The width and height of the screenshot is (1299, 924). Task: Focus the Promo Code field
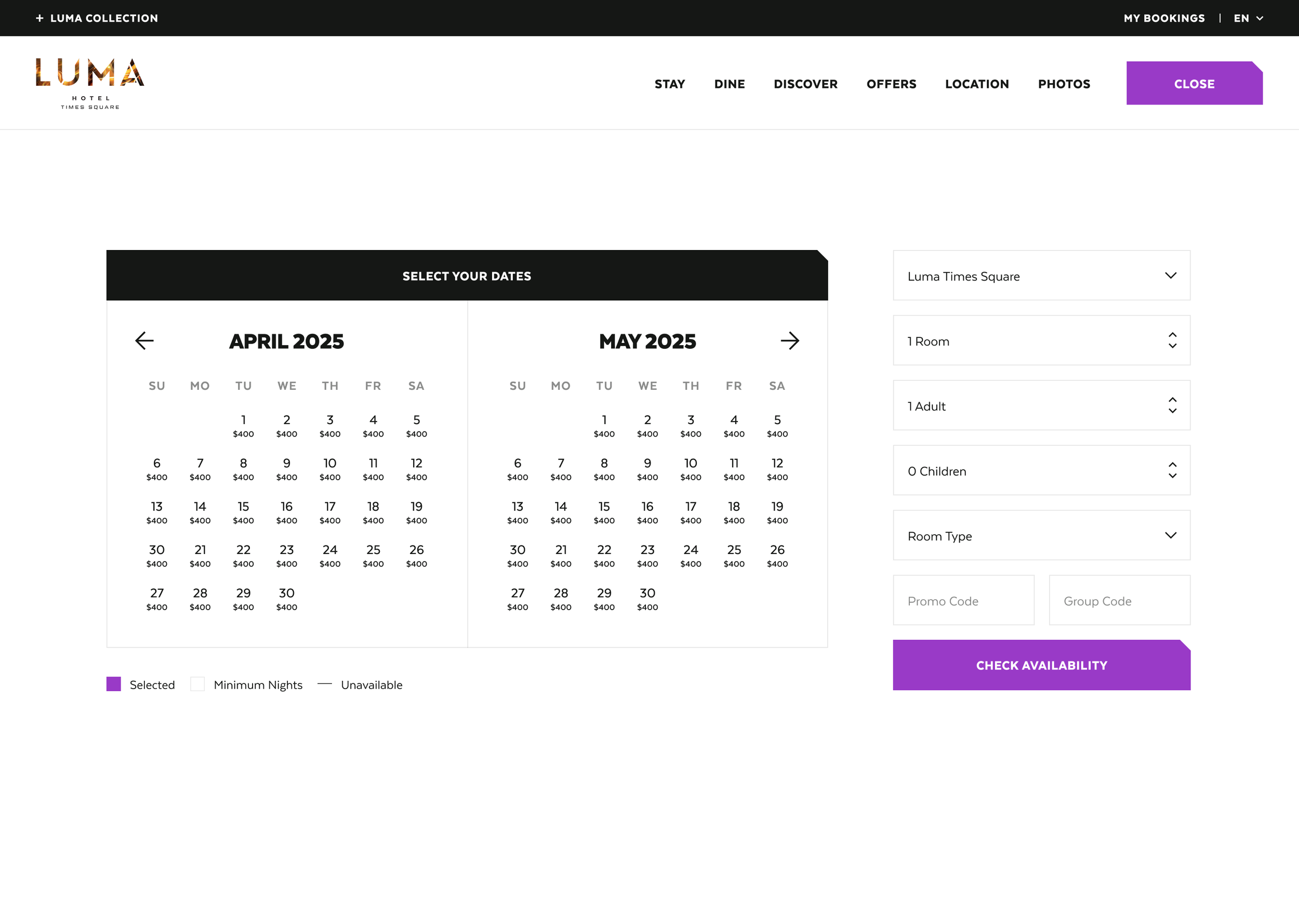(963, 600)
